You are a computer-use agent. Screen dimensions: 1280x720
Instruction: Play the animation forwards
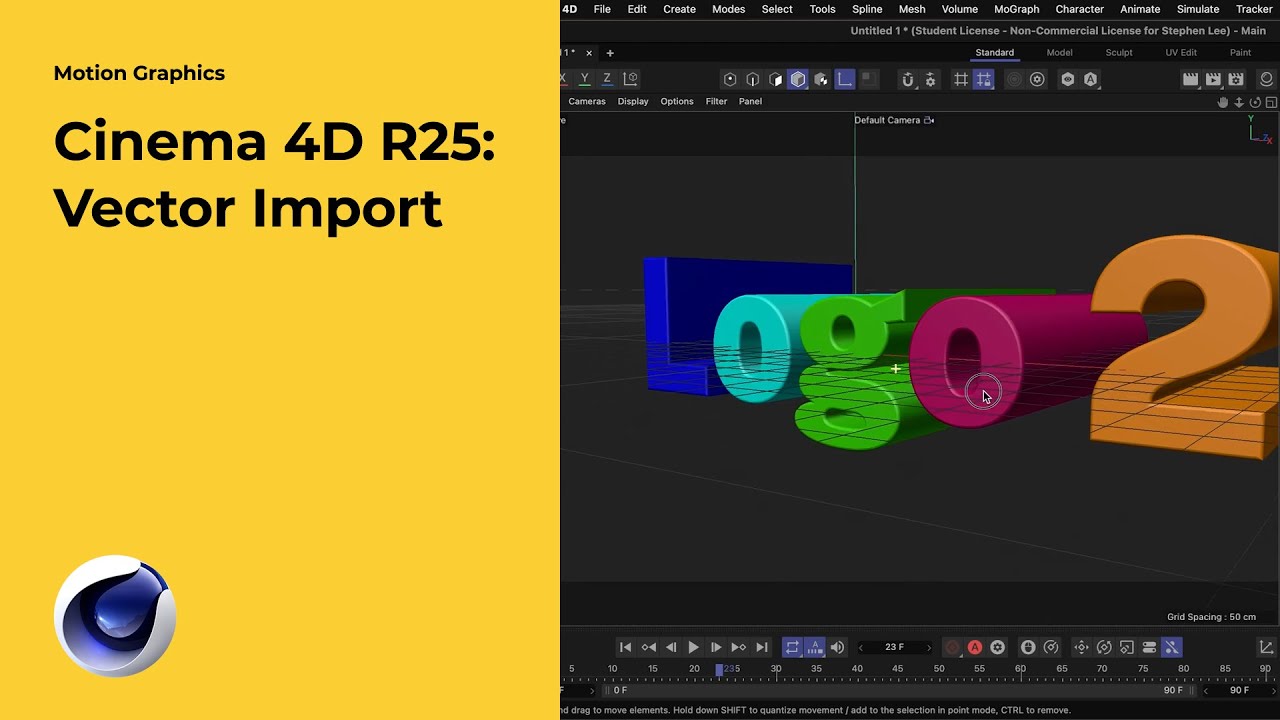(x=693, y=647)
